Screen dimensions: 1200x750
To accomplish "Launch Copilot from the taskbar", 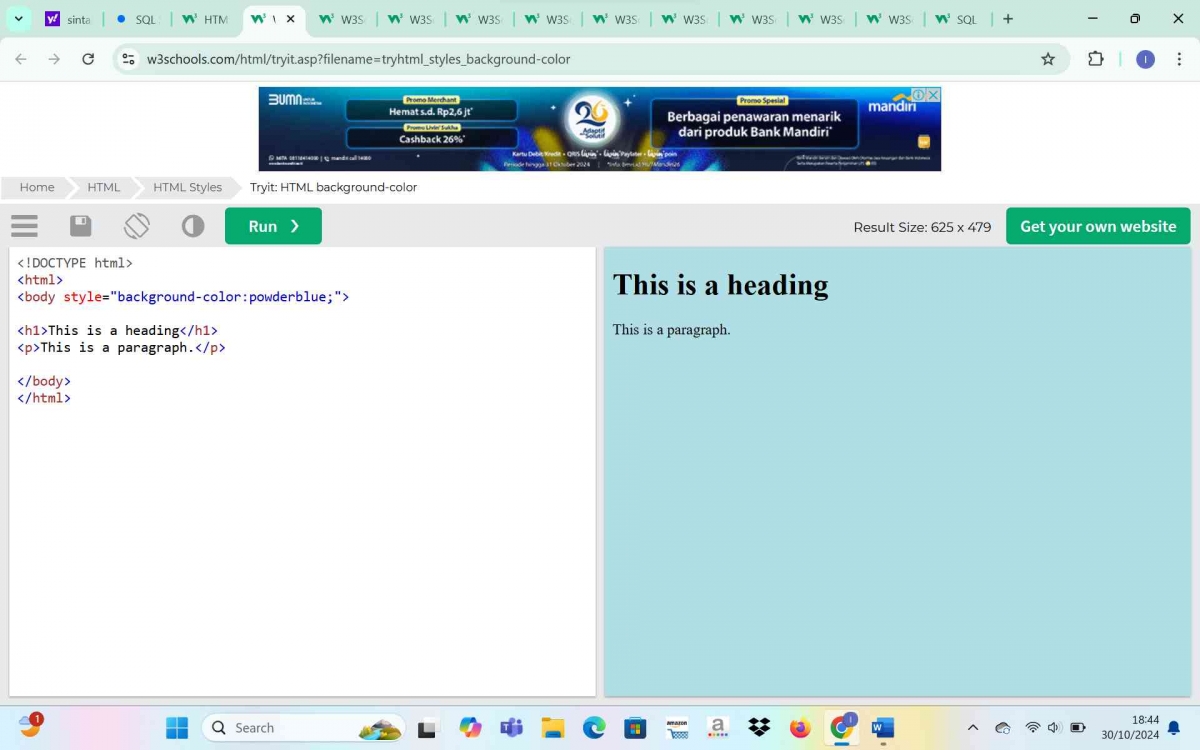I will (470, 727).
